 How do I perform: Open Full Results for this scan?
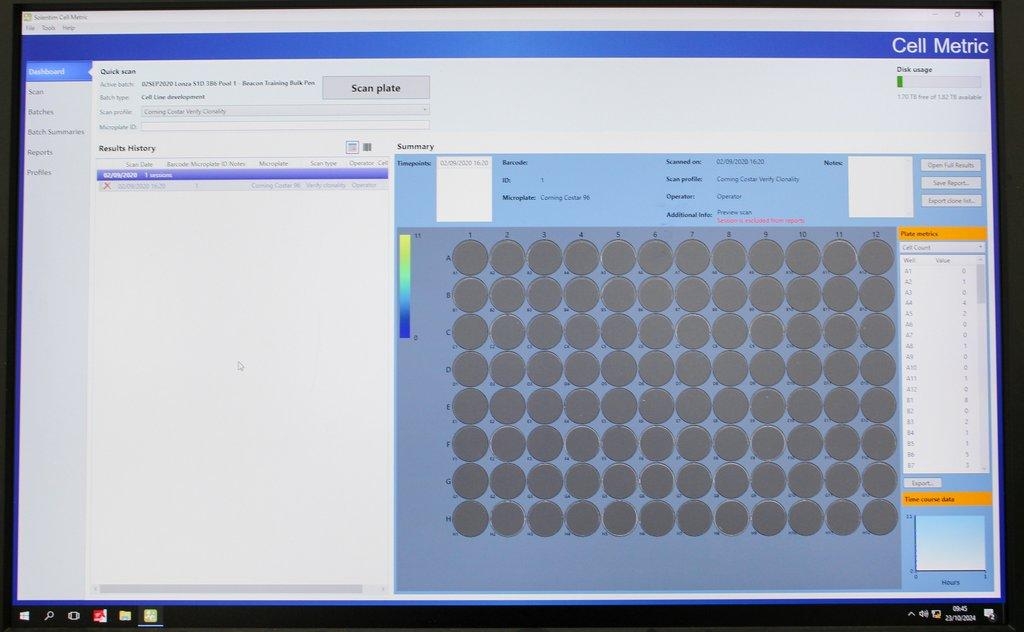(x=950, y=164)
